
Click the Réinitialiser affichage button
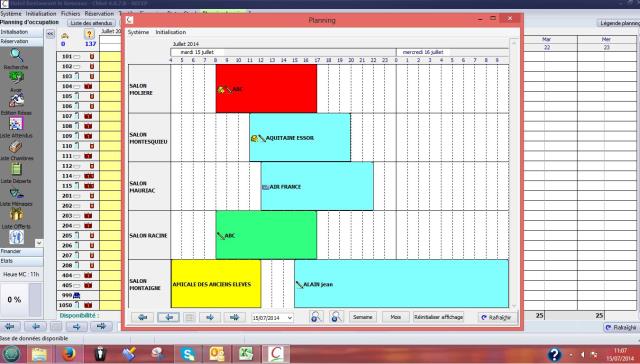coord(438,317)
